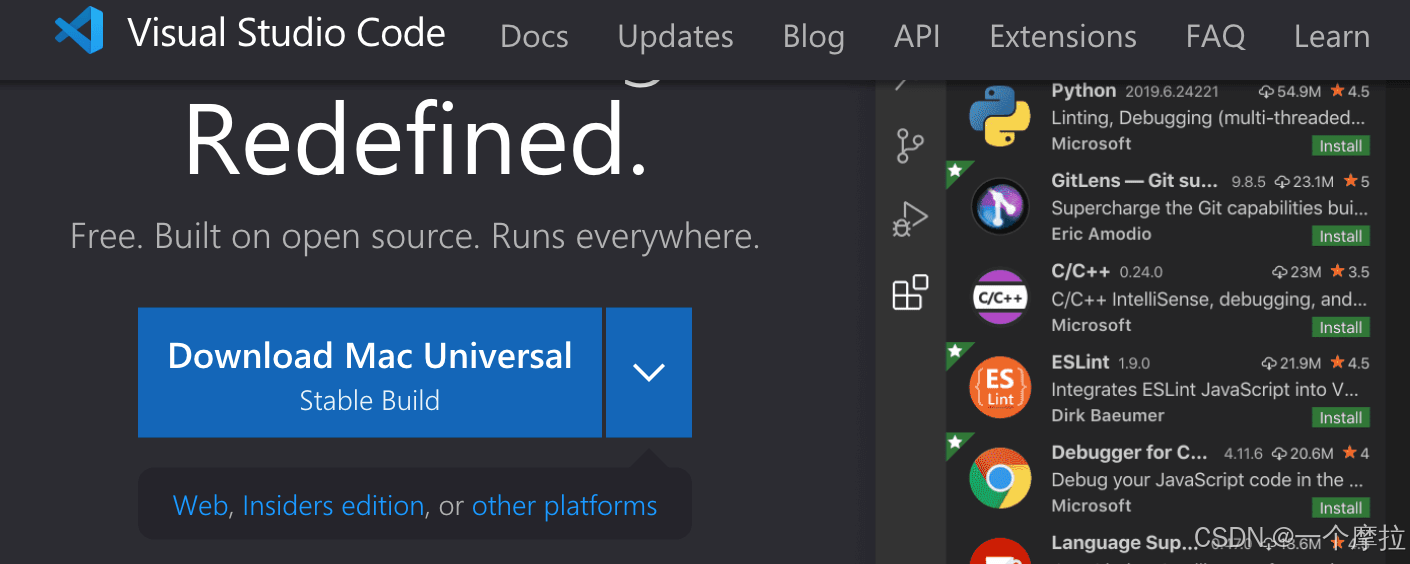Open the API menu item

917,37
